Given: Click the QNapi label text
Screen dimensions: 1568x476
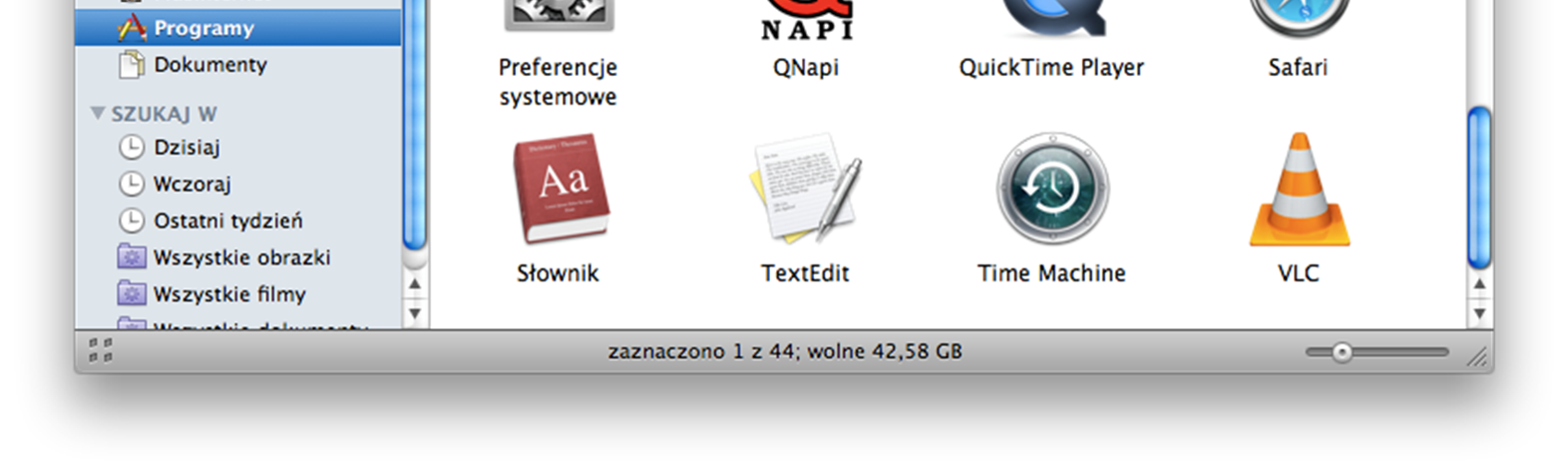Looking at the screenshot, I should click(x=806, y=68).
